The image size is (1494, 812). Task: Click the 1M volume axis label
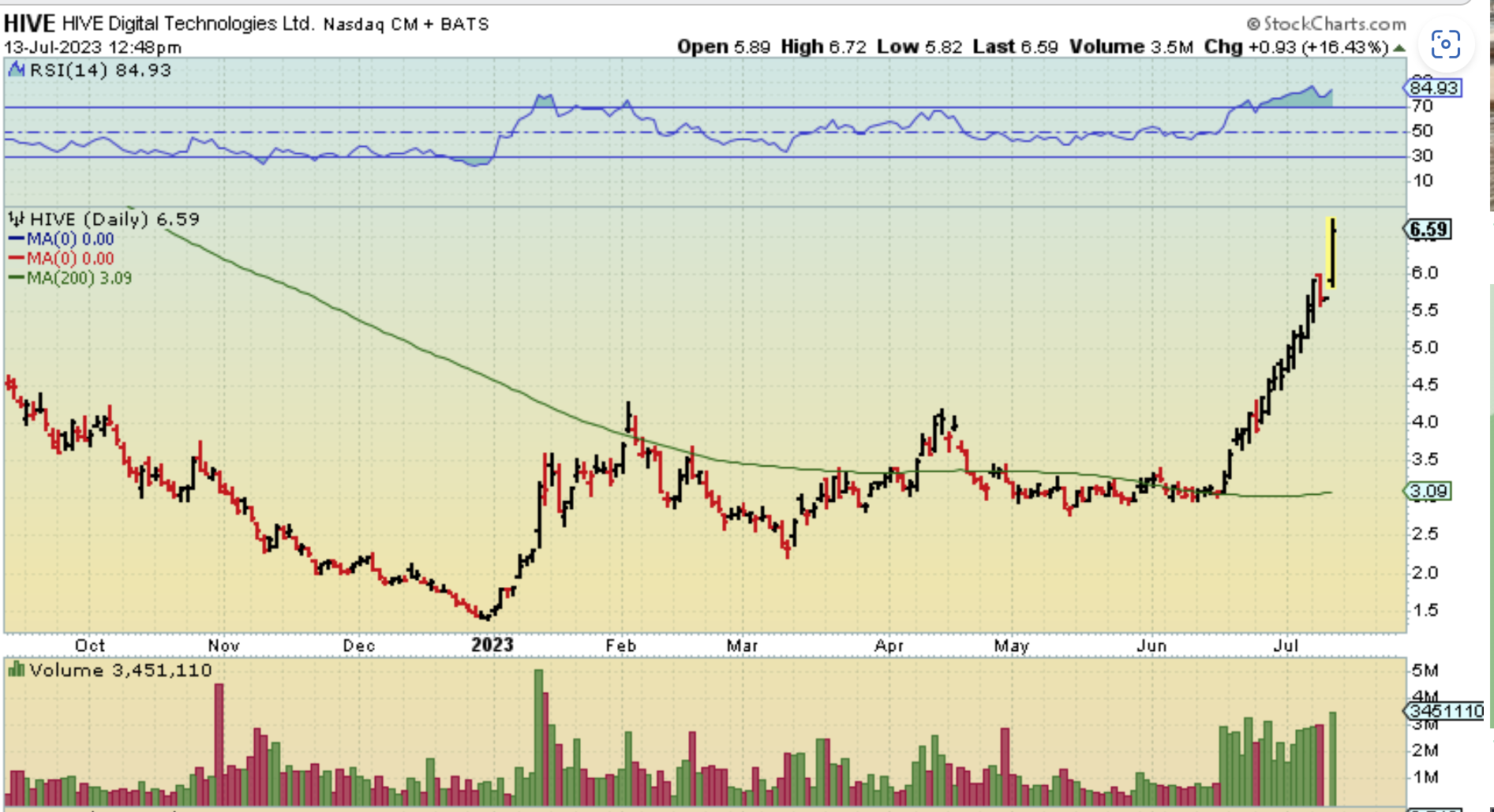[1425, 777]
